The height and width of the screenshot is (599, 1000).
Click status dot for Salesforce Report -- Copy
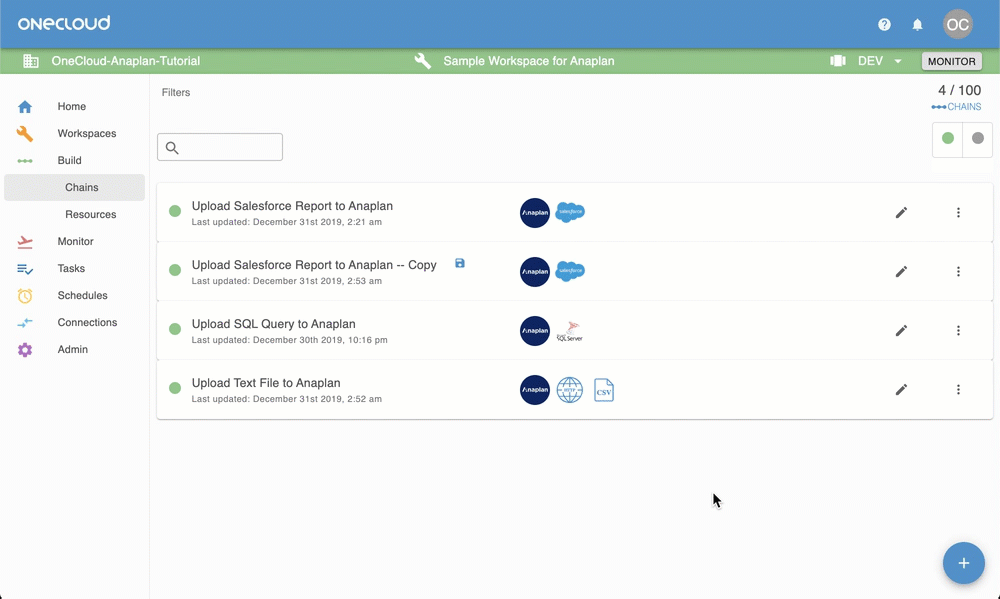175,270
